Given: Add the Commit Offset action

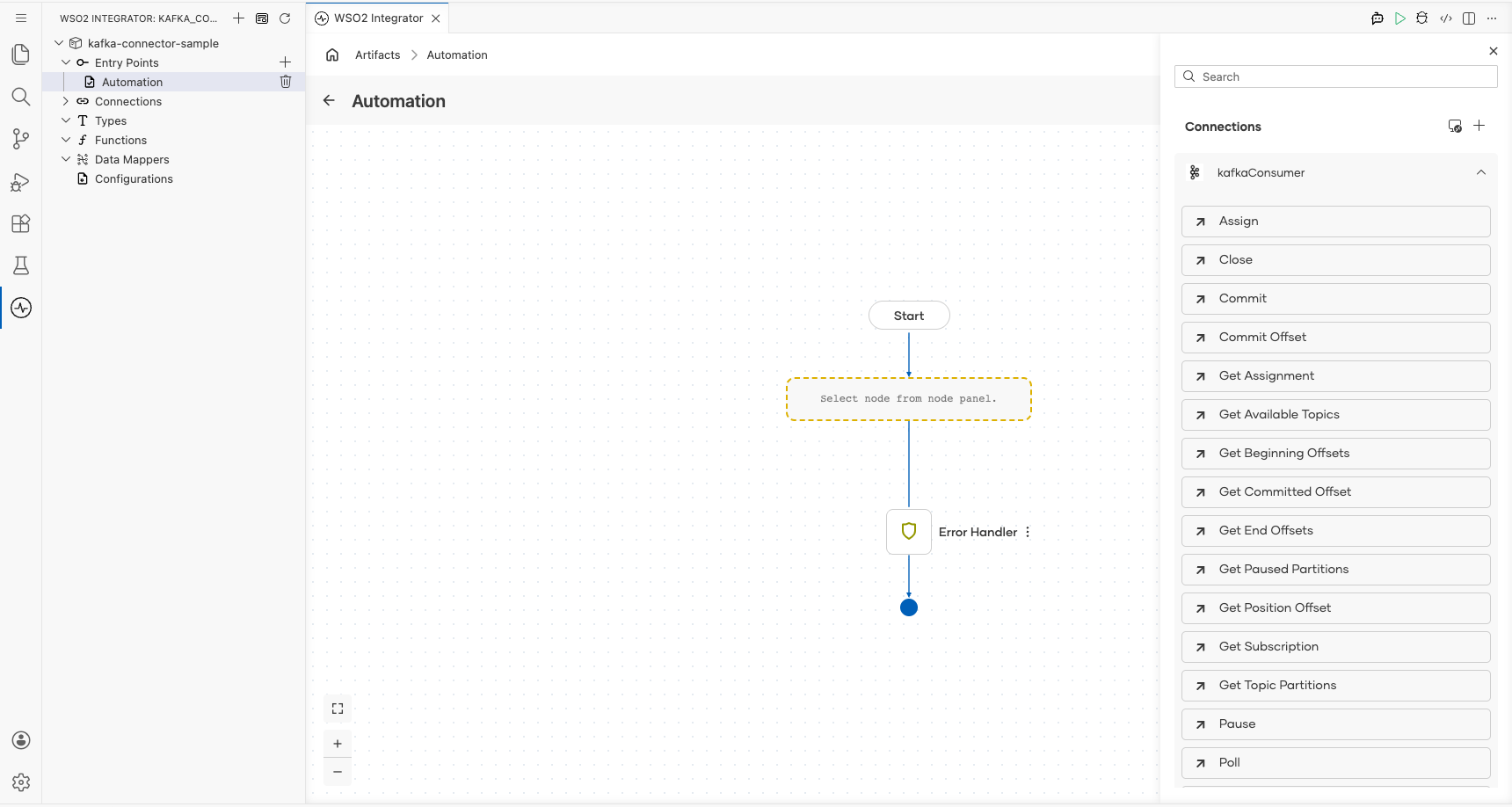Looking at the screenshot, I should tap(1335, 338).
